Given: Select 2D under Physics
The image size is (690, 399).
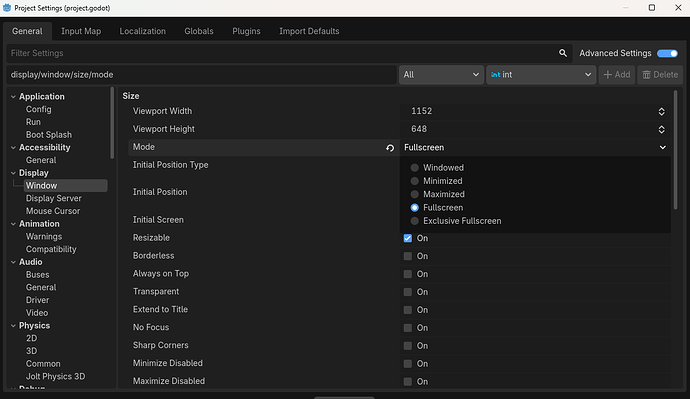Looking at the screenshot, I should pos(32,339).
